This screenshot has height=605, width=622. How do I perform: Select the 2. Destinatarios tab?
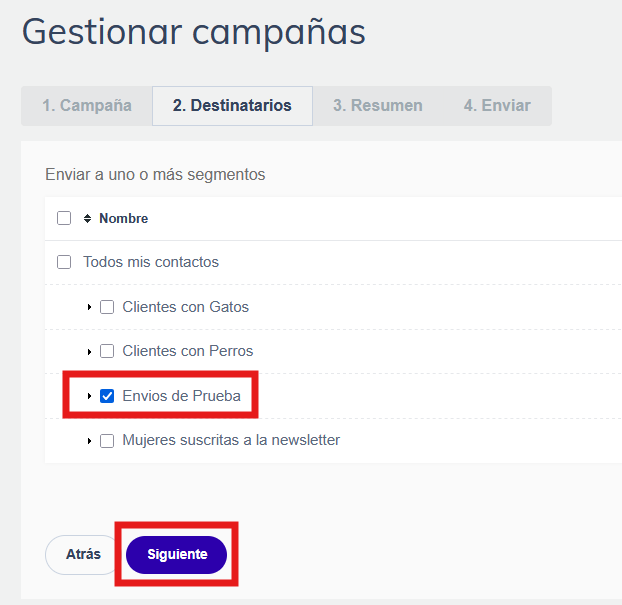click(x=232, y=106)
